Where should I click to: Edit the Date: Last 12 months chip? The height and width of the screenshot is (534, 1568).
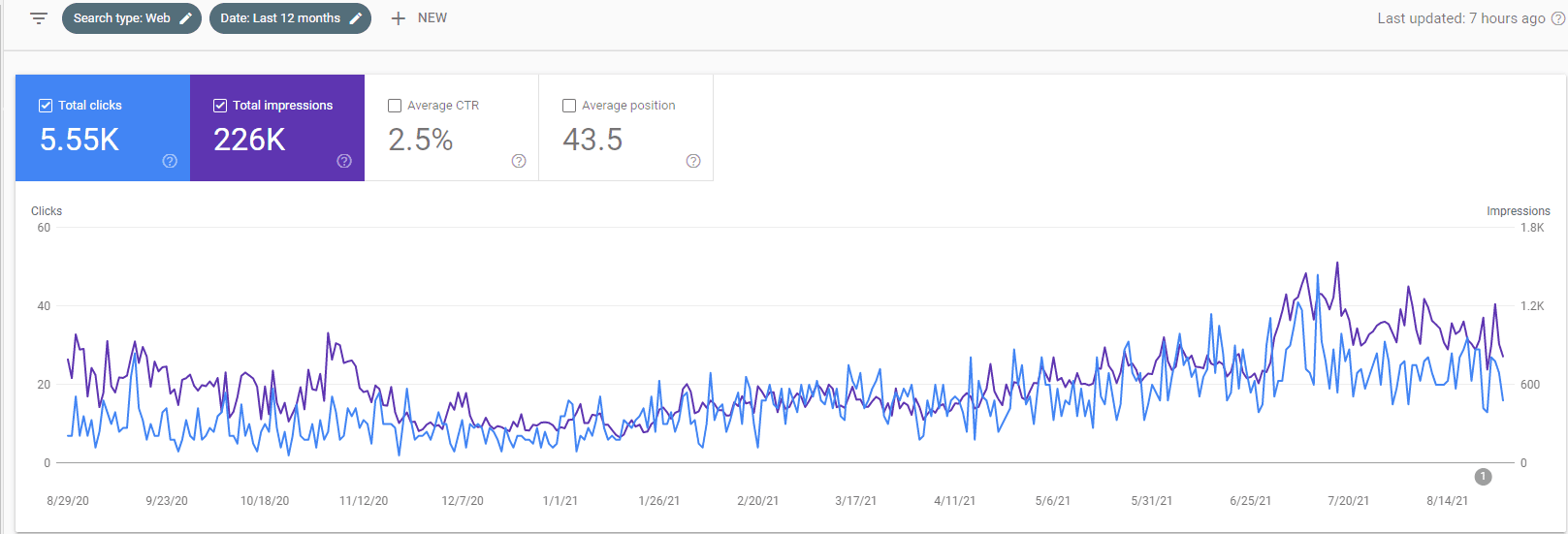[x=290, y=18]
